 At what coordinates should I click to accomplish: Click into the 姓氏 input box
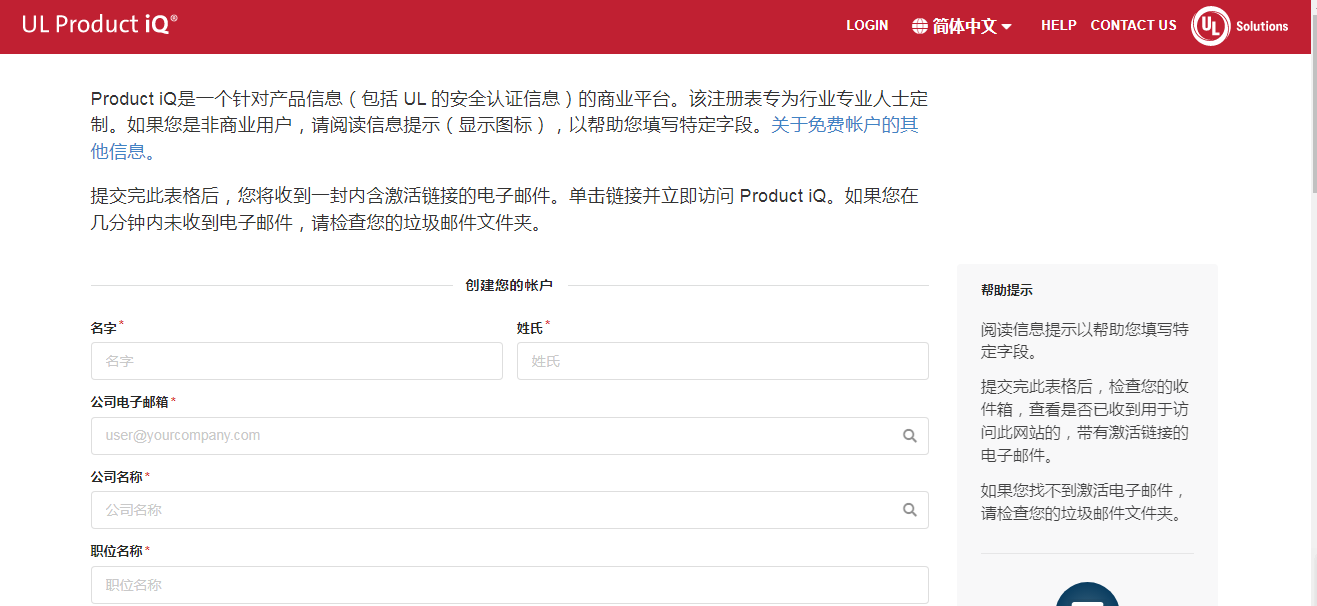[x=722, y=361]
